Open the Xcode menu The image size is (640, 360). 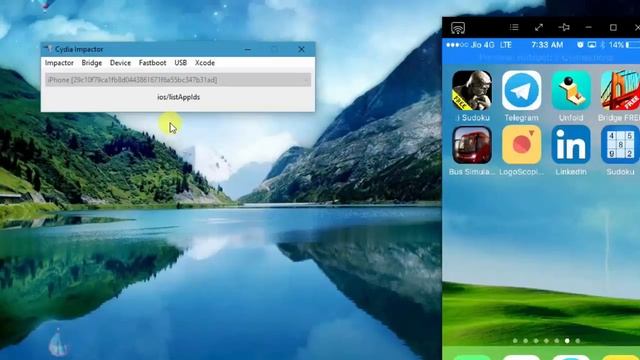[205, 63]
